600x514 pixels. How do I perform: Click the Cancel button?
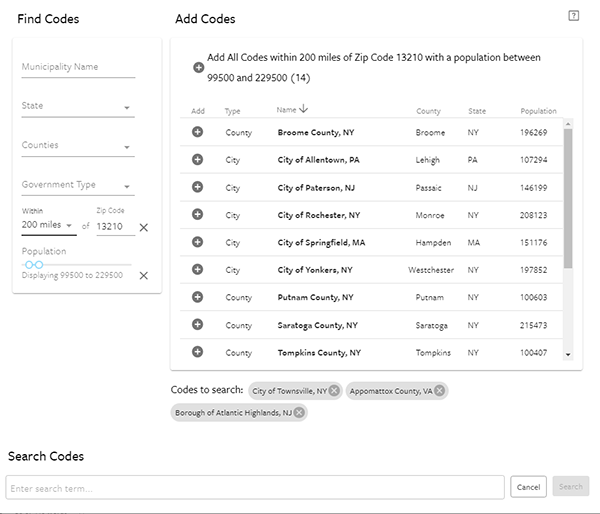click(528, 487)
